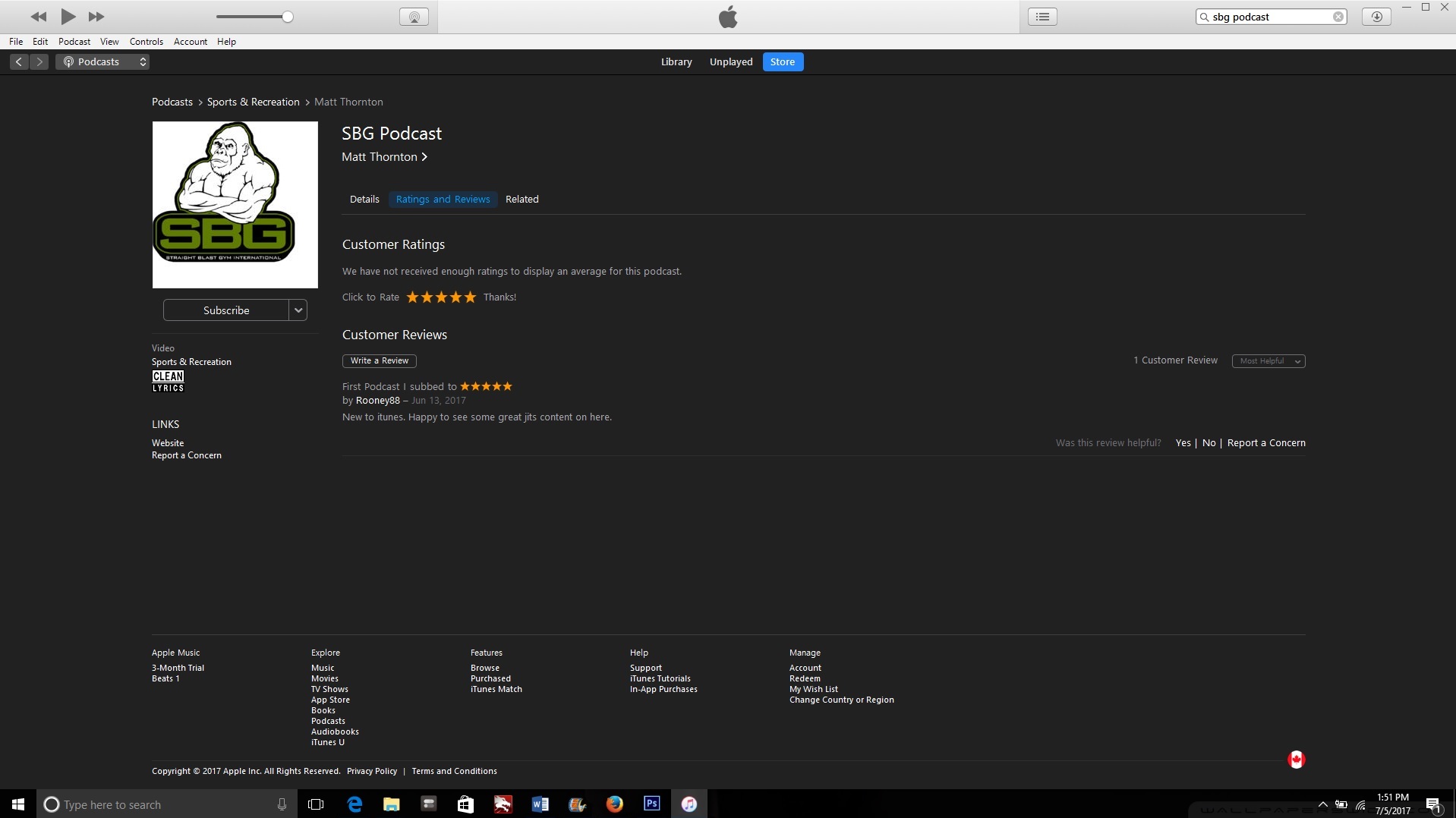Open Microsoft Edge from the taskbar
The height and width of the screenshot is (818, 1456).
pyautogui.click(x=355, y=804)
